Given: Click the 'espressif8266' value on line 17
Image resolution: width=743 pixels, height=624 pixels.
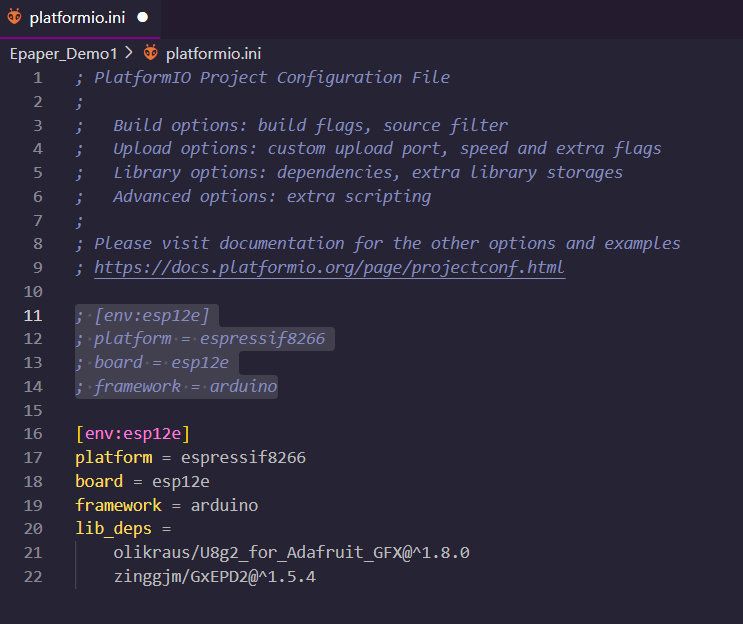Looking at the screenshot, I should (243, 458).
